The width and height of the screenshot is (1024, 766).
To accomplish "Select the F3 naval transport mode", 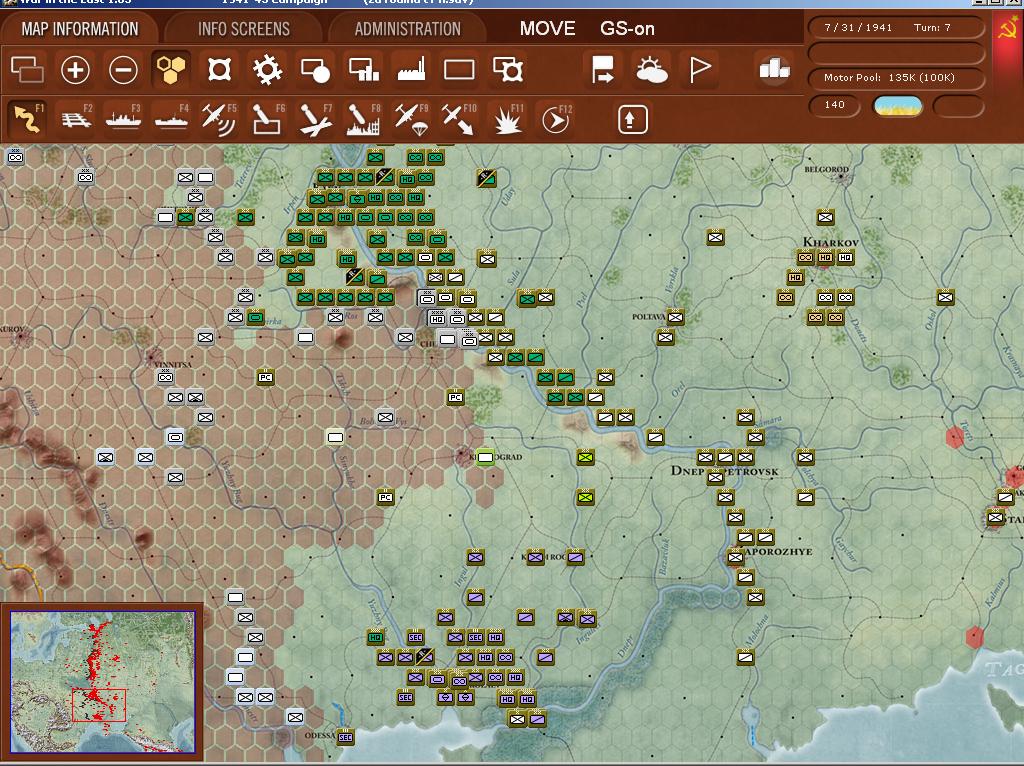I will click(123, 119).
